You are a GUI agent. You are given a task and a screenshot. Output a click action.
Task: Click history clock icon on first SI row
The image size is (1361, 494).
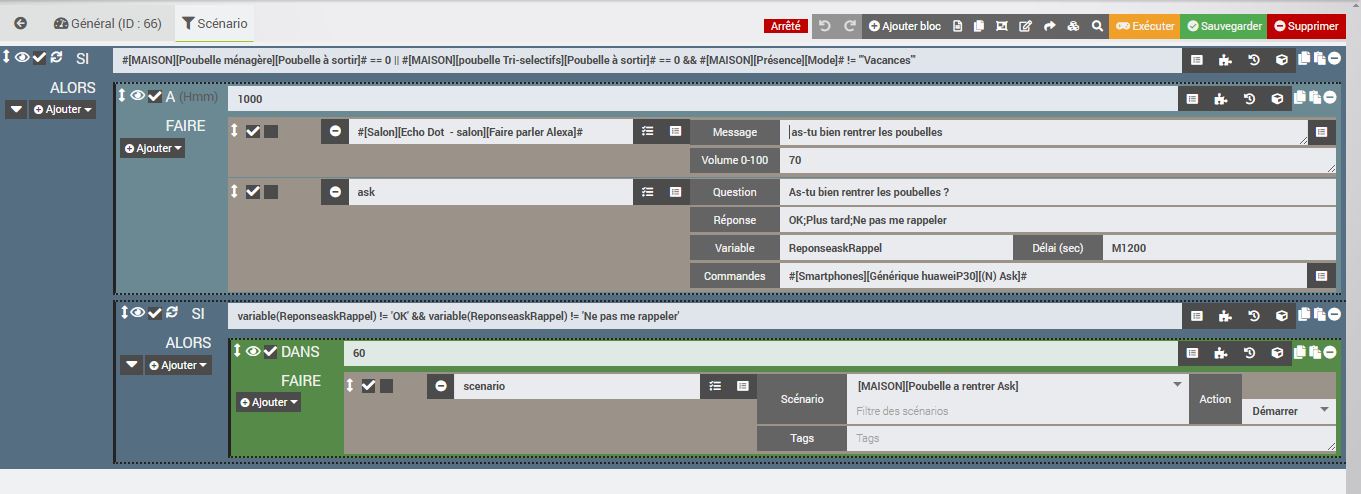(1250, 60)
